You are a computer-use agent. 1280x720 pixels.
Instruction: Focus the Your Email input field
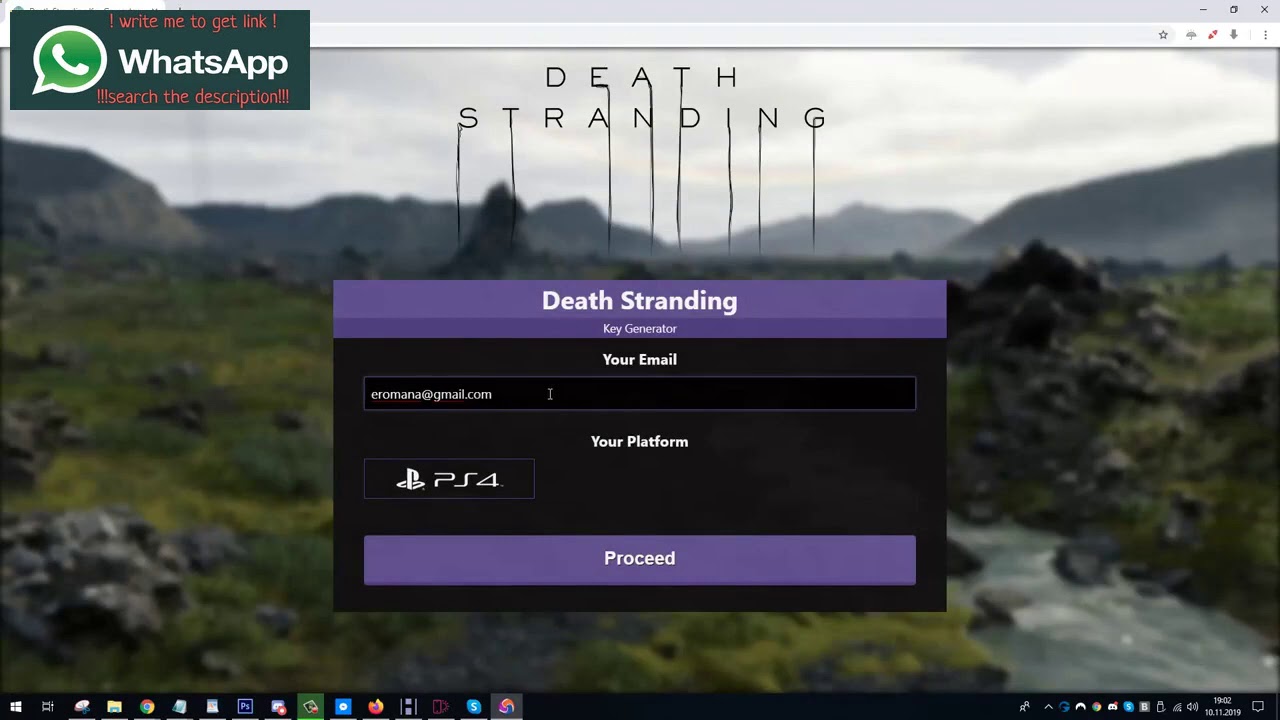pyautogui.click(x=639, y=394)
